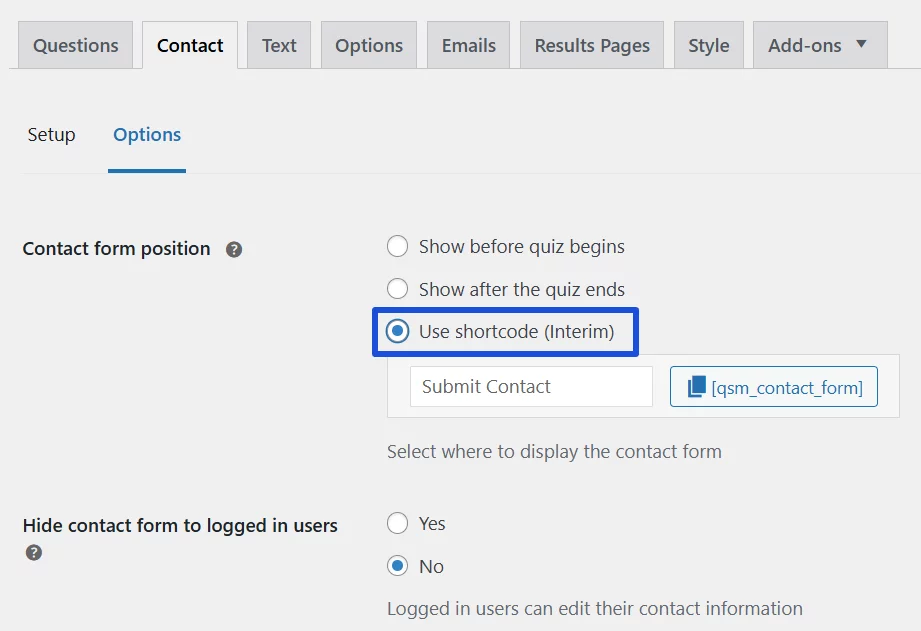Click the 'Contact form position' label
921x631 pixels.
tap(116, 249)
